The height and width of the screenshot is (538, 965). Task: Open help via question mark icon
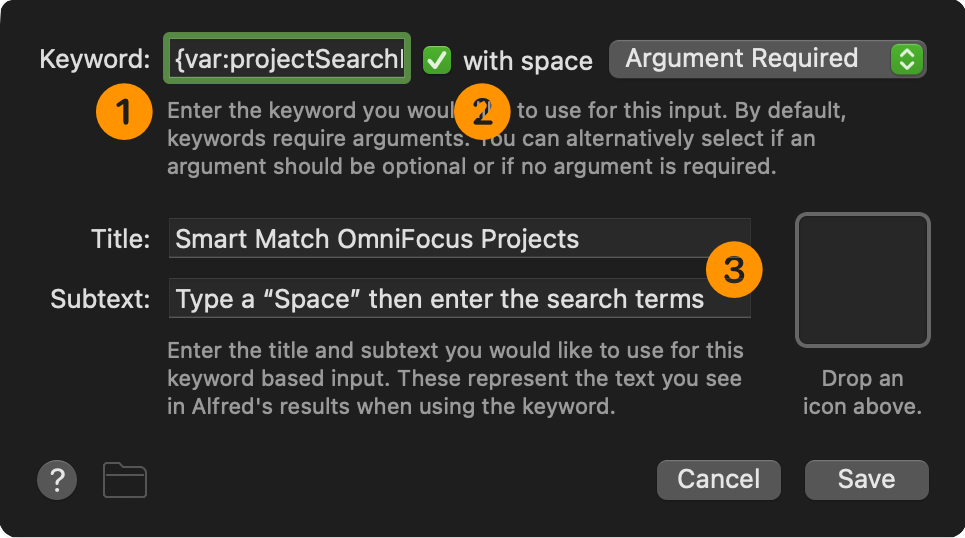click(57, 480)
